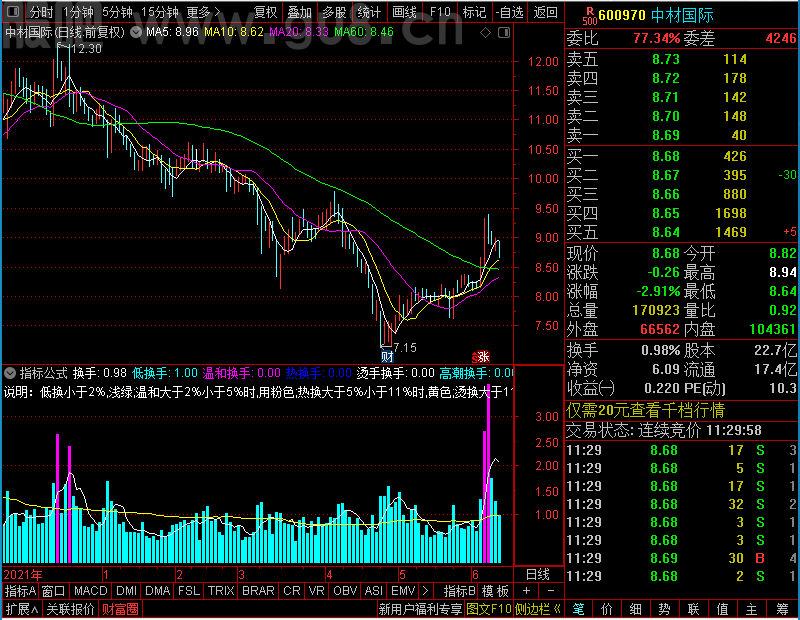This screenshot has width=800, height=620.
Task: Open the 复权 option
Action: pyautogui.click(x=265, y=11)
